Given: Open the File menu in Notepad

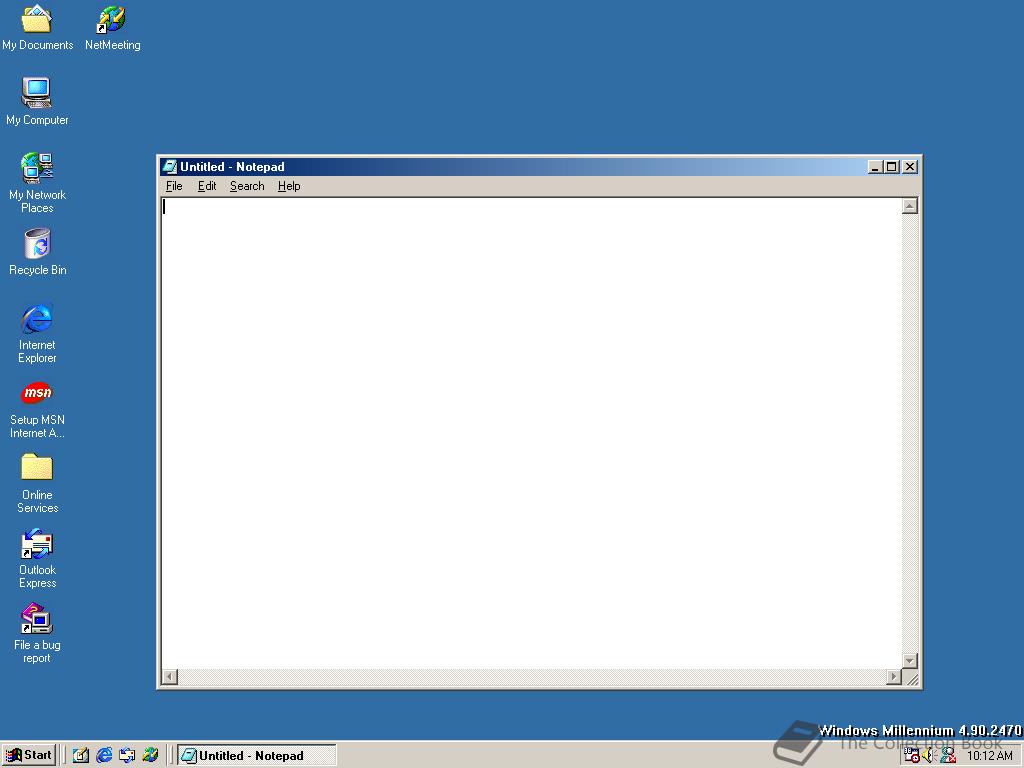Looking at the screenshot, I should coord(174,186).
